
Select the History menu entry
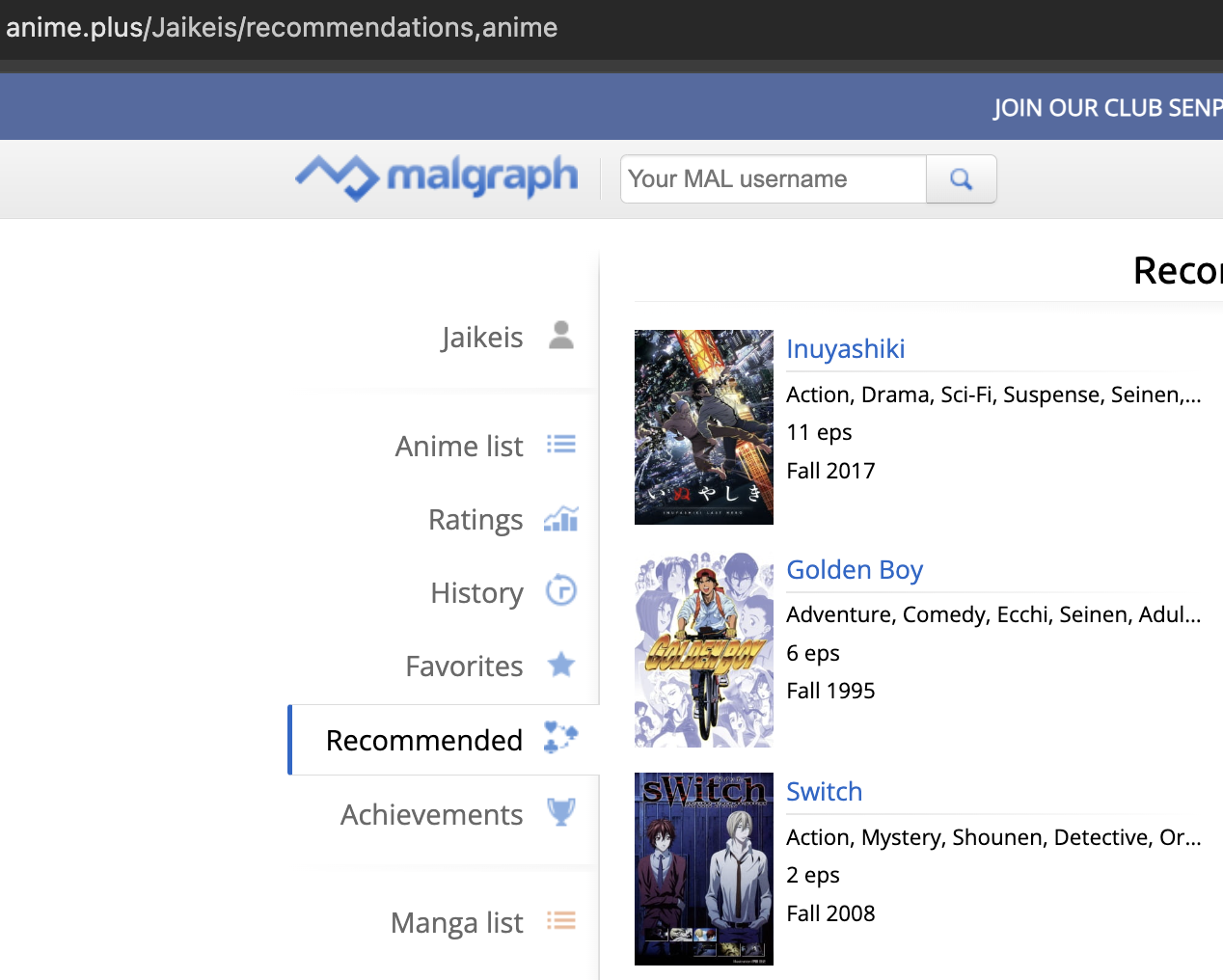[x=476, y=593]
